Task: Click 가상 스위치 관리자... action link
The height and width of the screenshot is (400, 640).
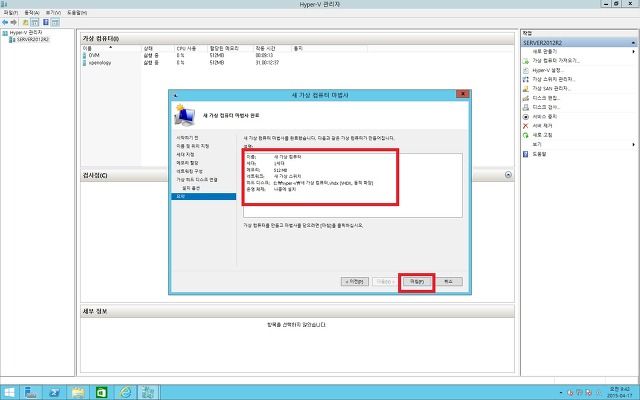Action: point(553,79)
